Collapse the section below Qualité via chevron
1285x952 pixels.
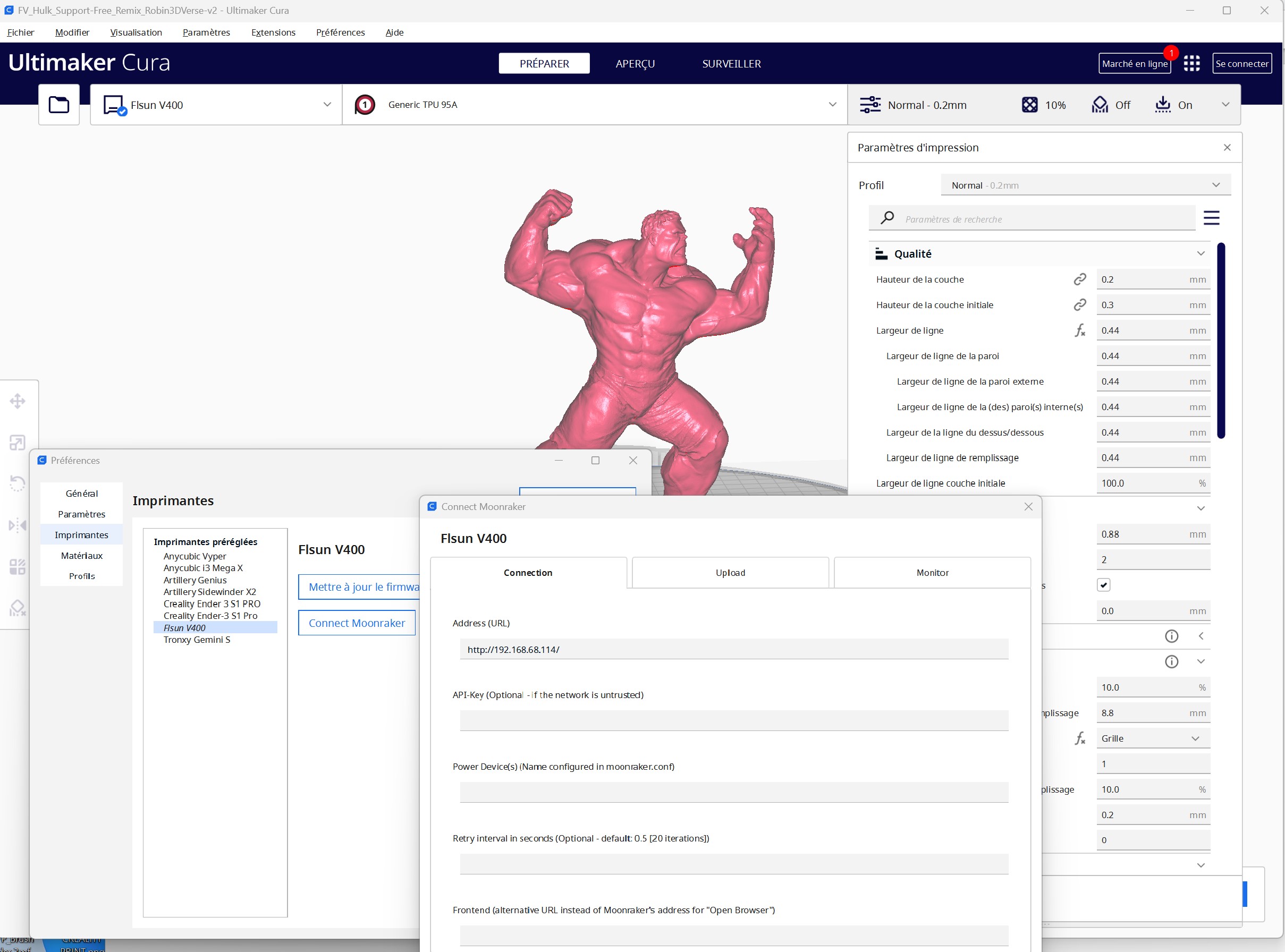1201,508
